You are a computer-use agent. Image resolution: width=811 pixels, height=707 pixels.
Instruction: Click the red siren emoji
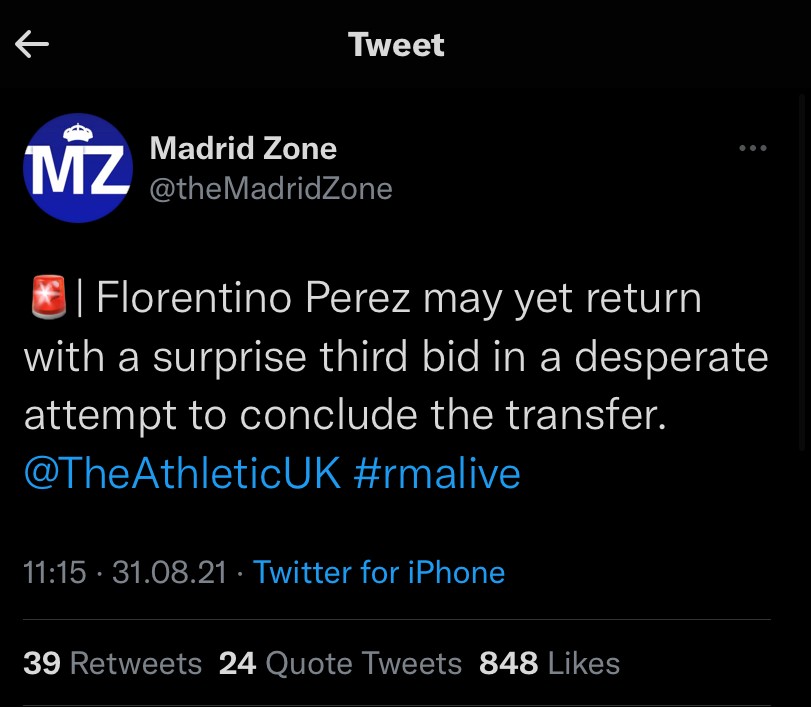pos(48,299)
